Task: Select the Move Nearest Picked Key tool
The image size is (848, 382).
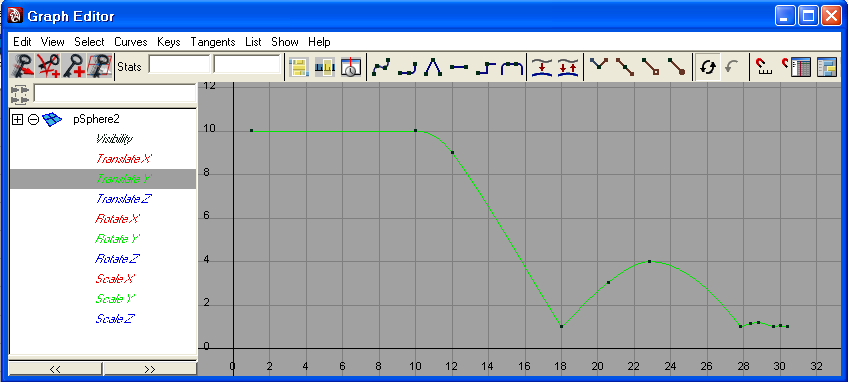Action: point(23,67)
